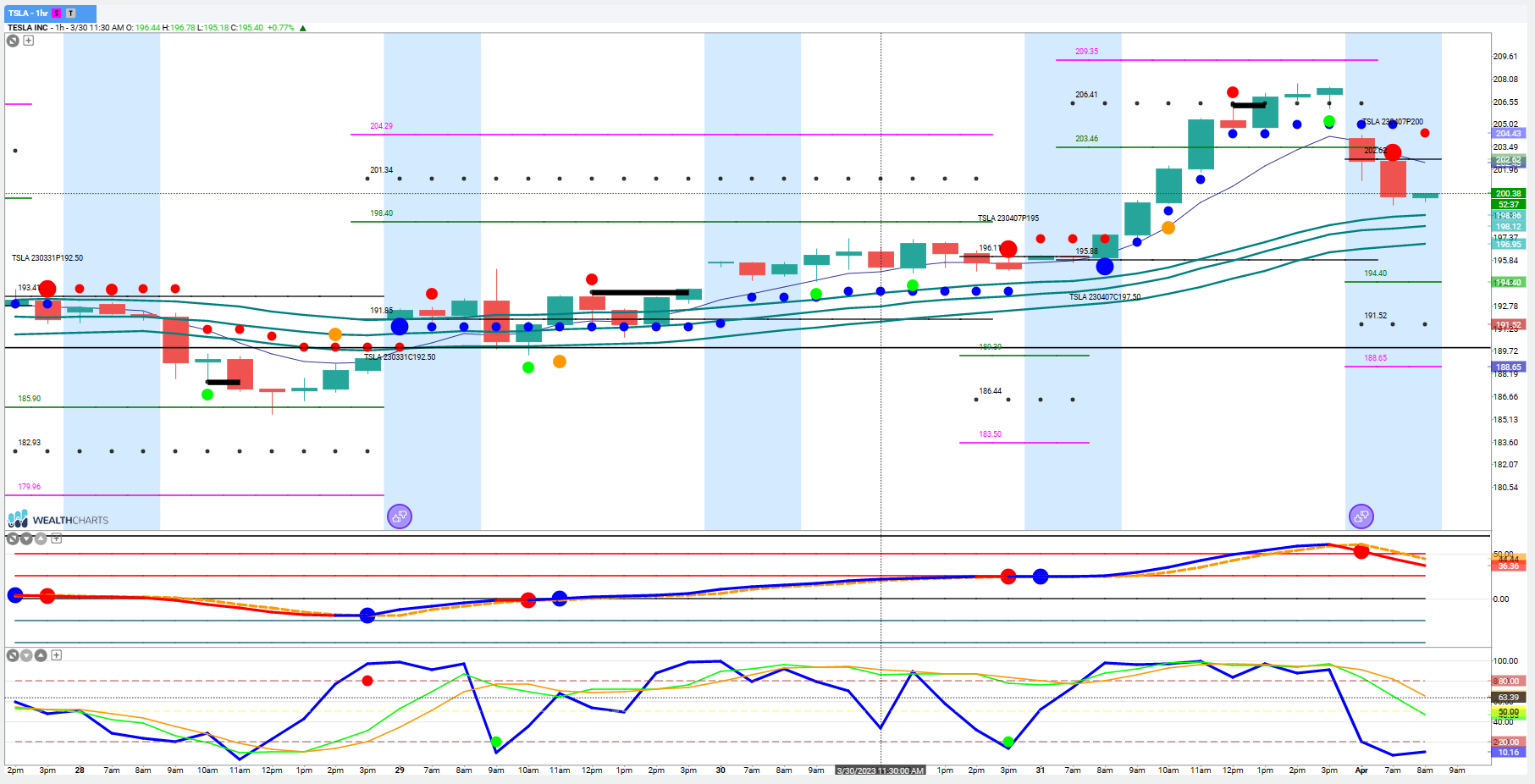1535x784 pixels.
Task: Click the large blue dot at 191.85
Action: coord(400,326)
